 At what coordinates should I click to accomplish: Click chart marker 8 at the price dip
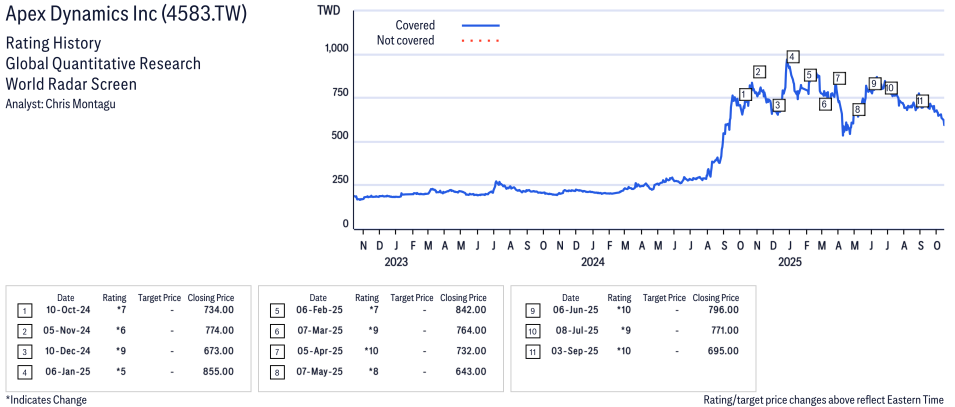pyautogui.click(x=858, y=109)
